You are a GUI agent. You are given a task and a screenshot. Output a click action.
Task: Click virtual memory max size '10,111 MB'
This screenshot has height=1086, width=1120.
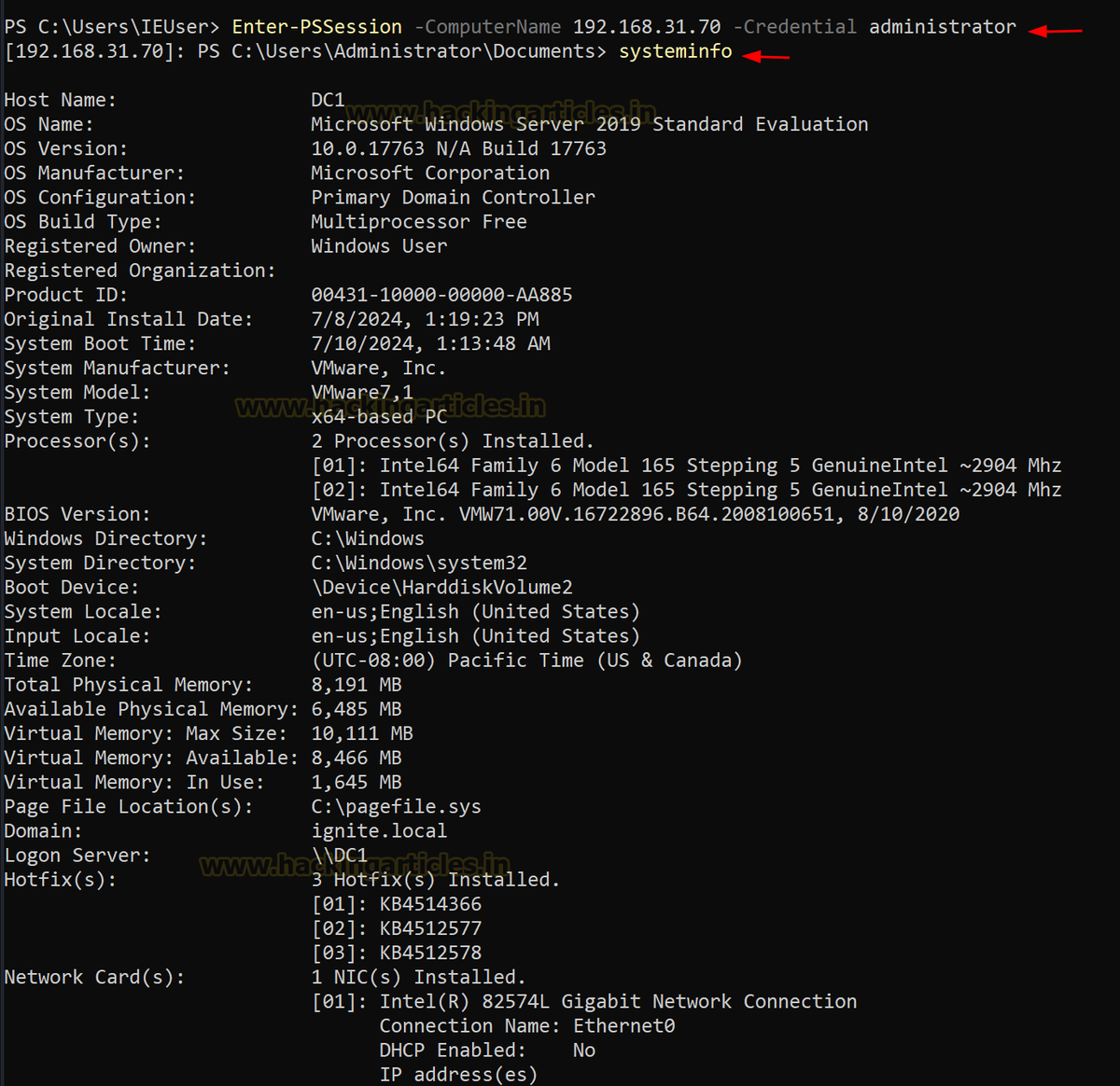[x=362, y=733]
